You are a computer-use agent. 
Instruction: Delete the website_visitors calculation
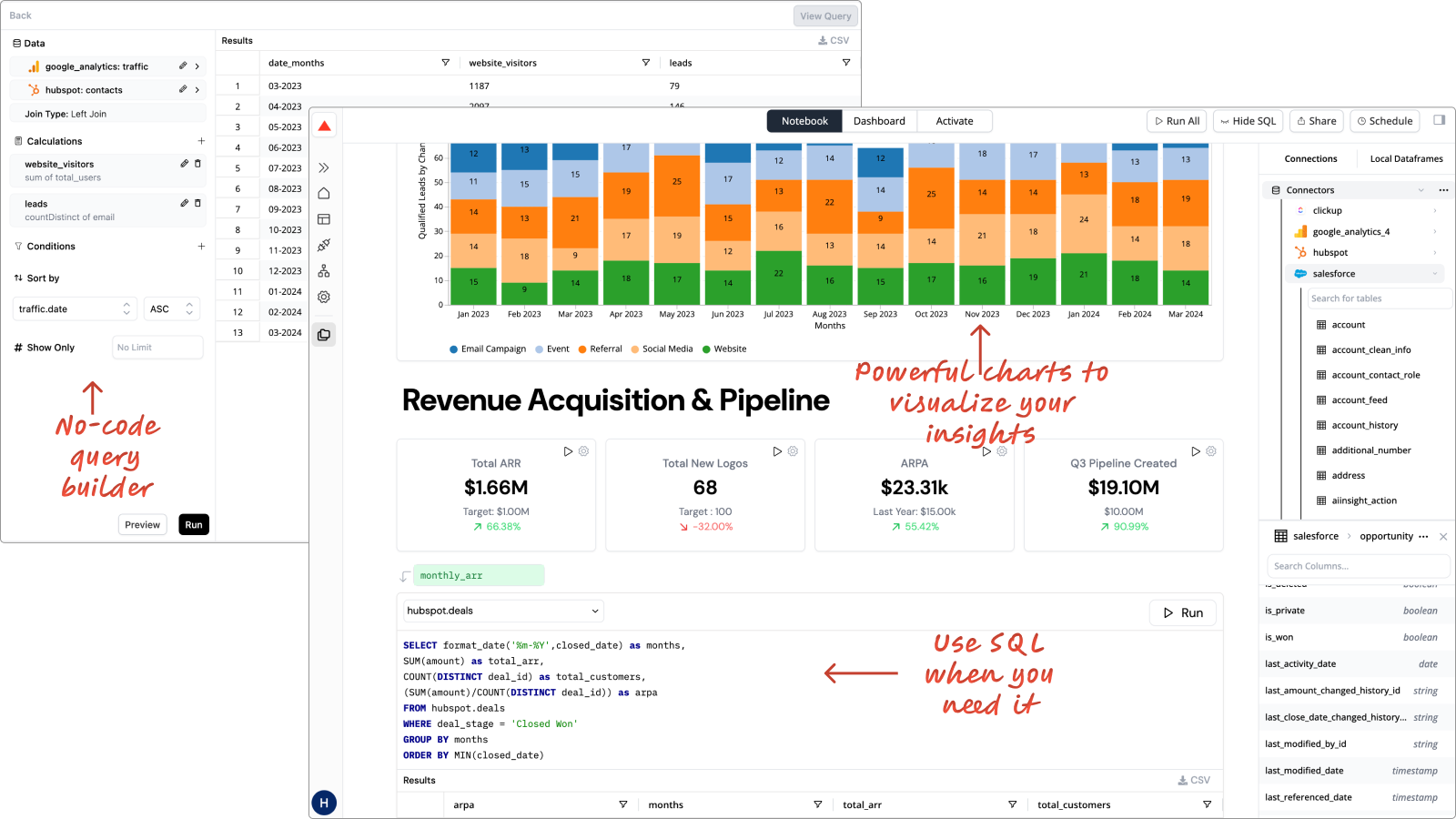(x=197, y=164)
